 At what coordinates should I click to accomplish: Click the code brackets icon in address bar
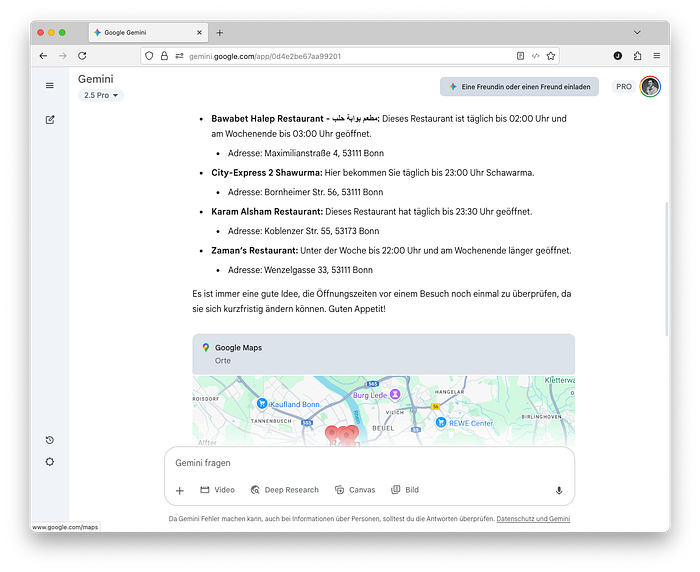coord(535,56)
